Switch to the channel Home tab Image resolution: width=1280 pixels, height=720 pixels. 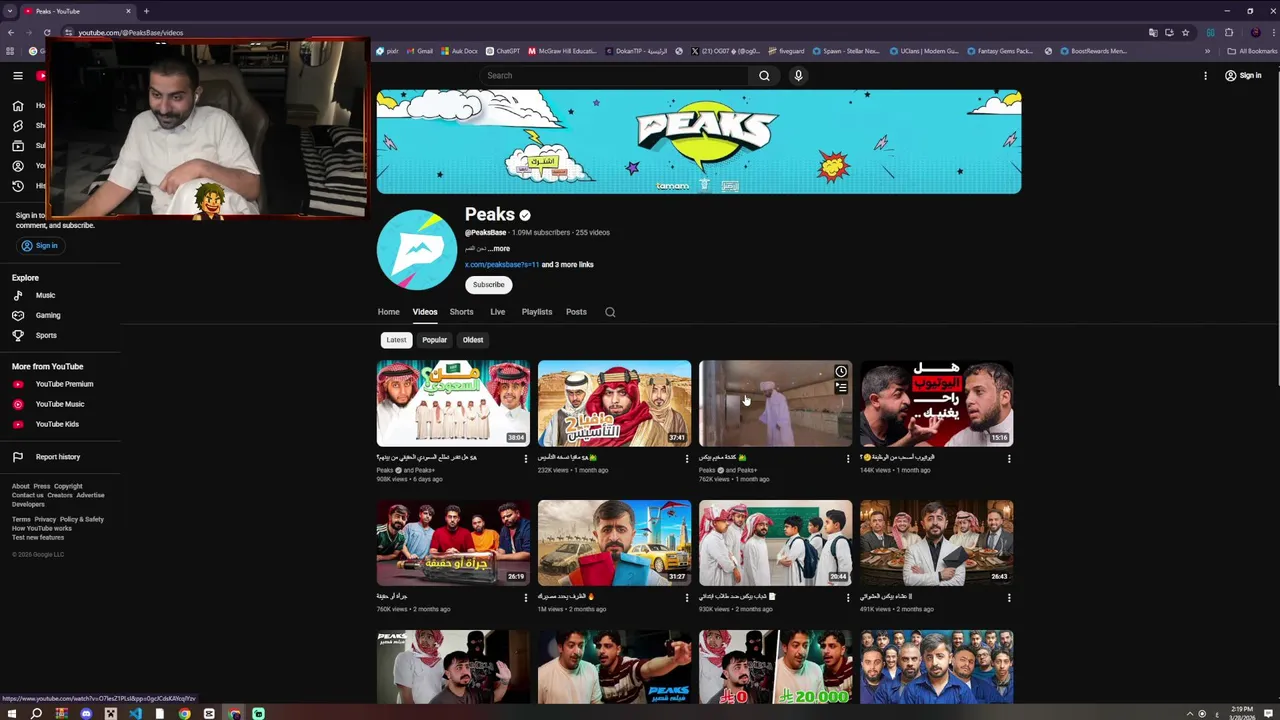[x=389, y=312]
